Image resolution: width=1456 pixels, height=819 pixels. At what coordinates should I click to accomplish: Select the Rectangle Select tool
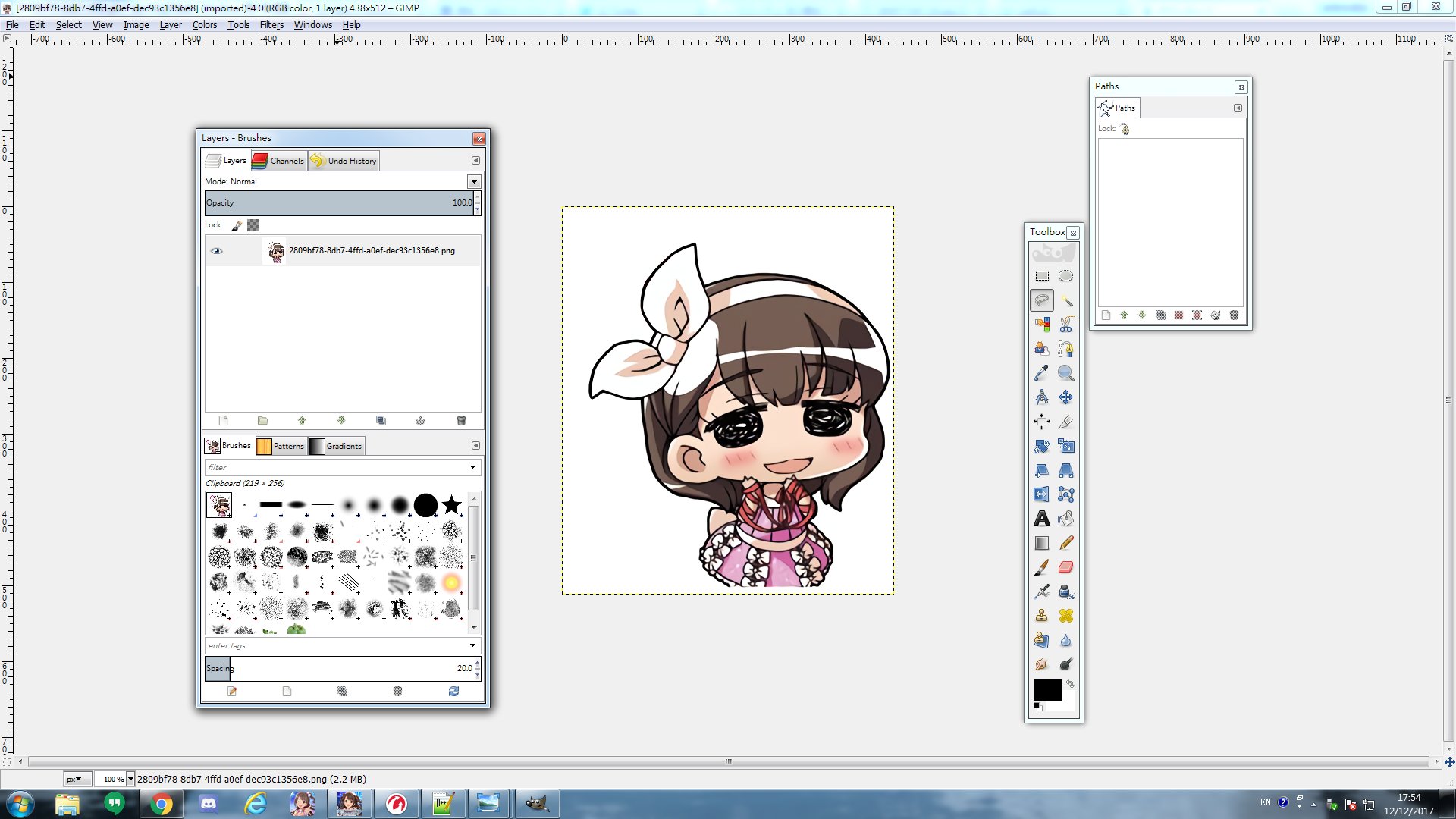coord(1042,276)
